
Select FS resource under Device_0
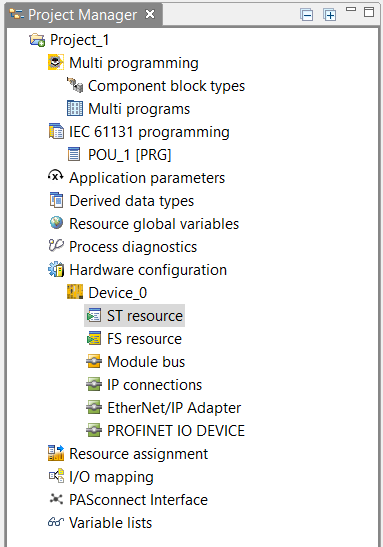click(134, 339)
